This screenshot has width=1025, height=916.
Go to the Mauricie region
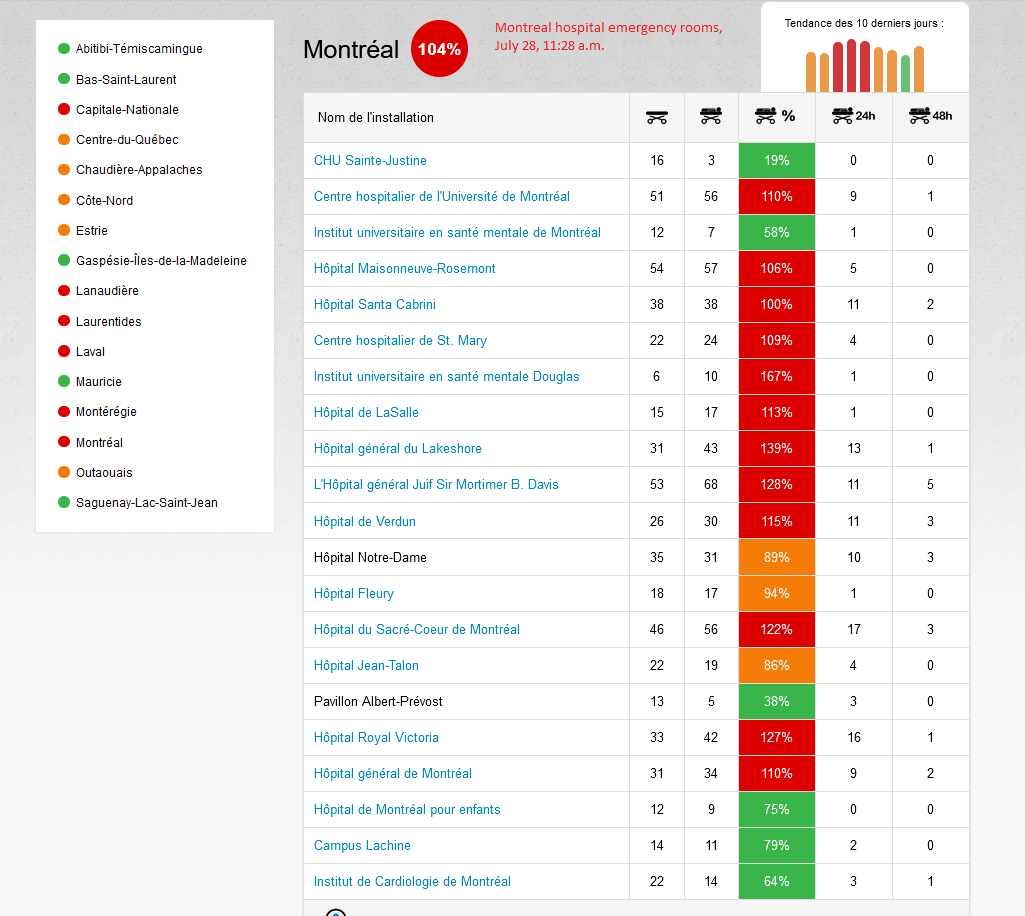(99, 381)
